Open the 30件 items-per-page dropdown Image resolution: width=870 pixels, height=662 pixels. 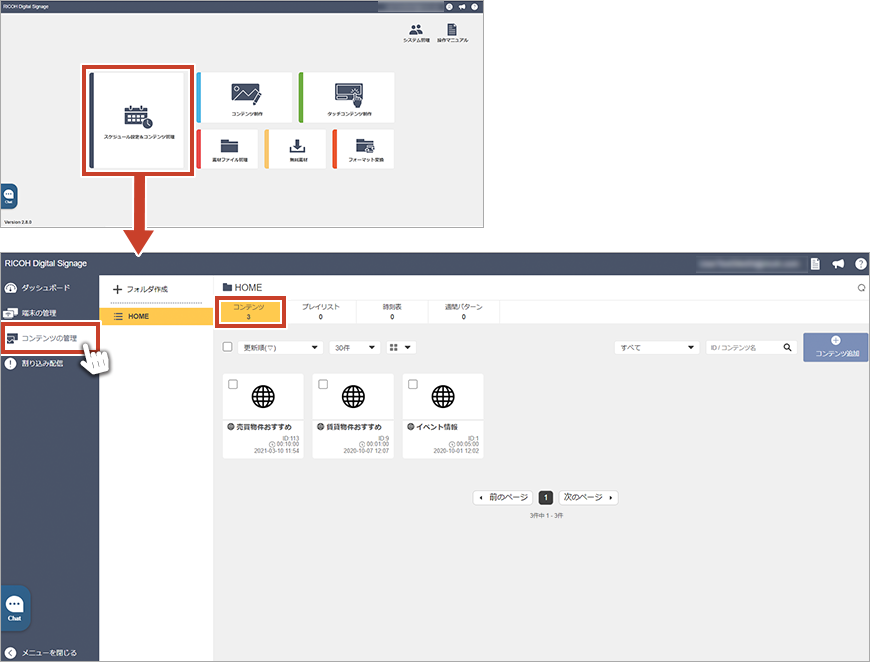pyautogui.click(x=354, y=347)
